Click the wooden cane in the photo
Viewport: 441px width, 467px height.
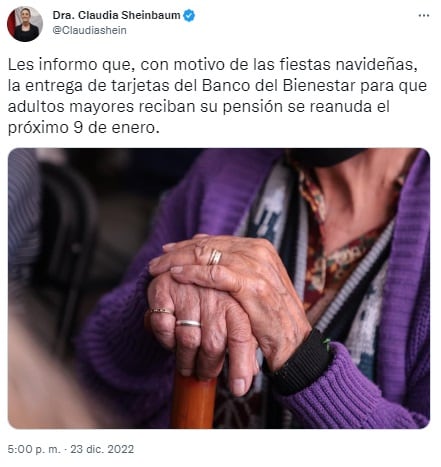tap(193, 400)
